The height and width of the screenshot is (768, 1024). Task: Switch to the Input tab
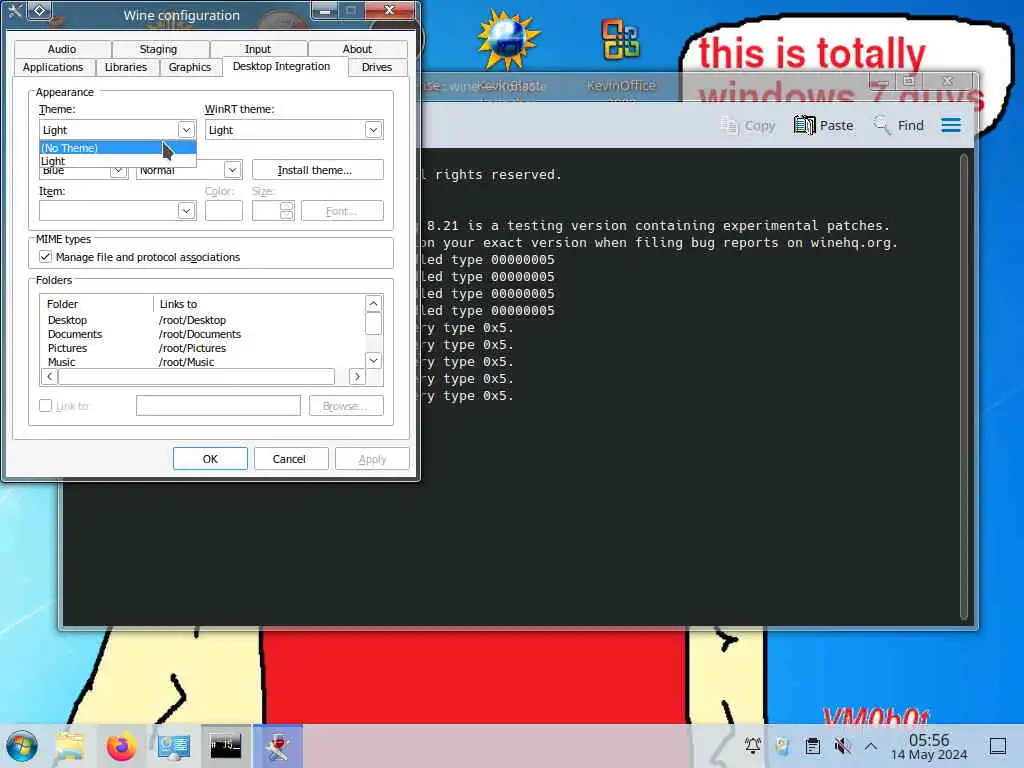click(258, 49)
